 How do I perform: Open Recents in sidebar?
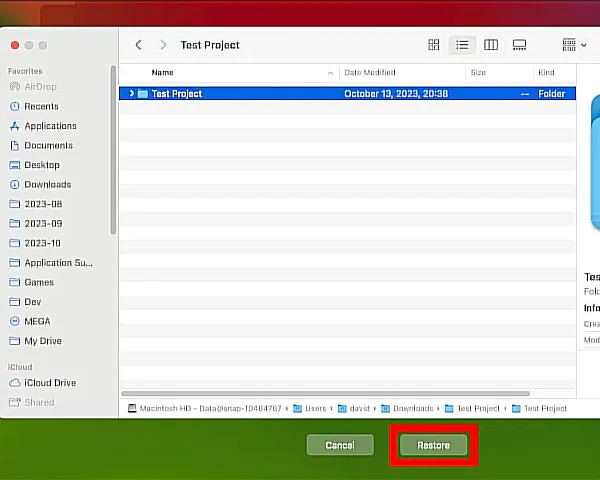pos(34,106)
